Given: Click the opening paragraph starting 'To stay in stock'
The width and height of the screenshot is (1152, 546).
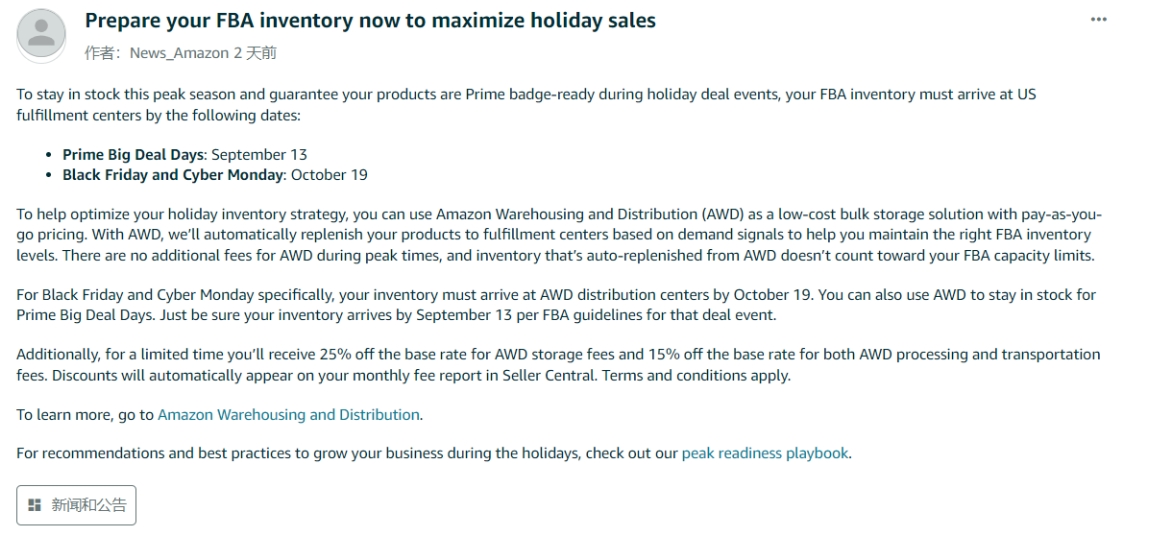Looking at the screenshot, I should (526, 105).
